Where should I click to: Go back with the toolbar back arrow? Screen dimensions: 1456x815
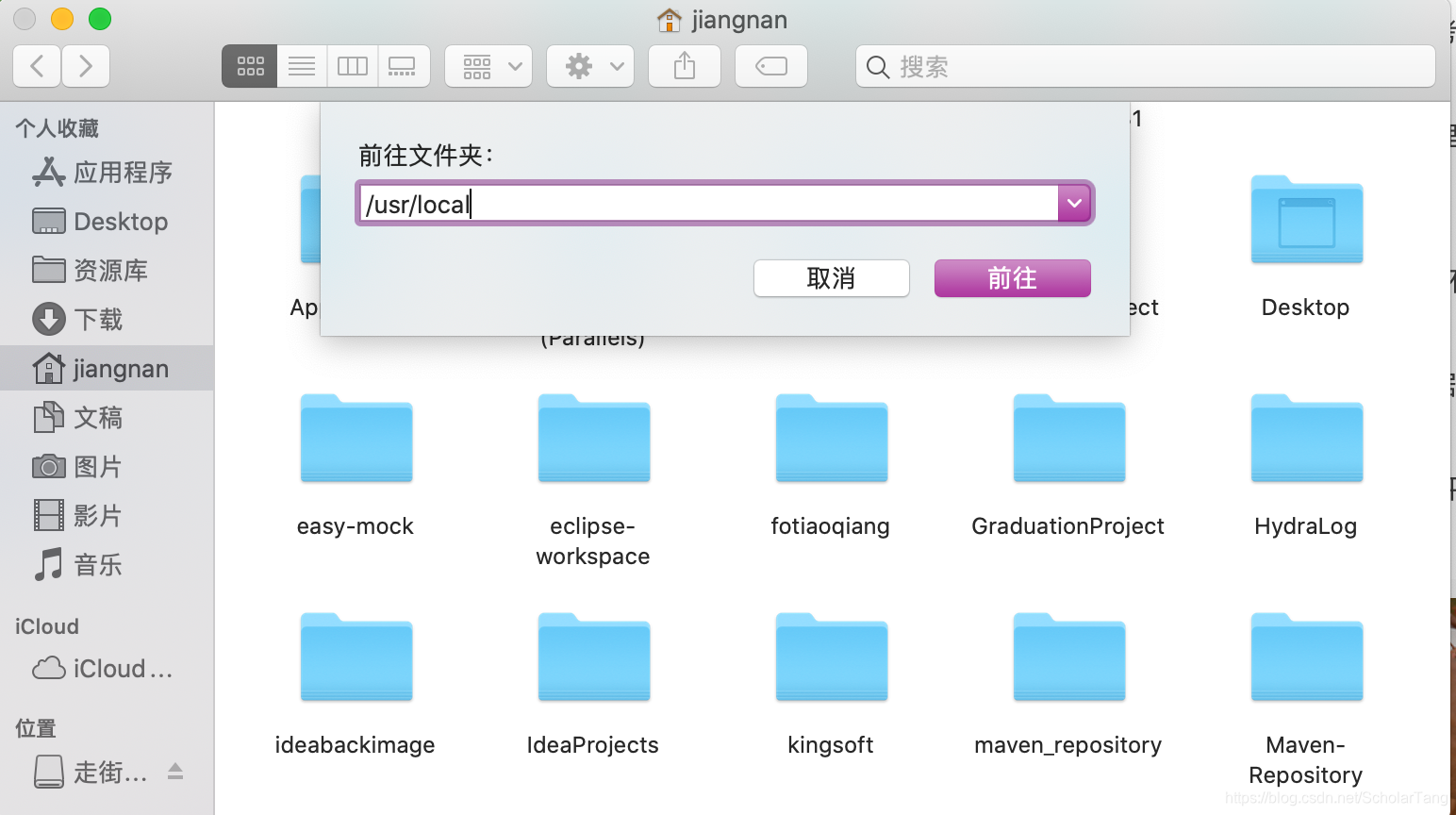(x=38, y=66)
